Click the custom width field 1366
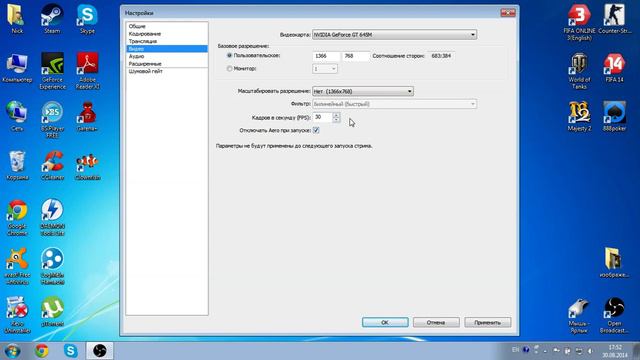Screen dimensions: 640x360 click(326, 56)
